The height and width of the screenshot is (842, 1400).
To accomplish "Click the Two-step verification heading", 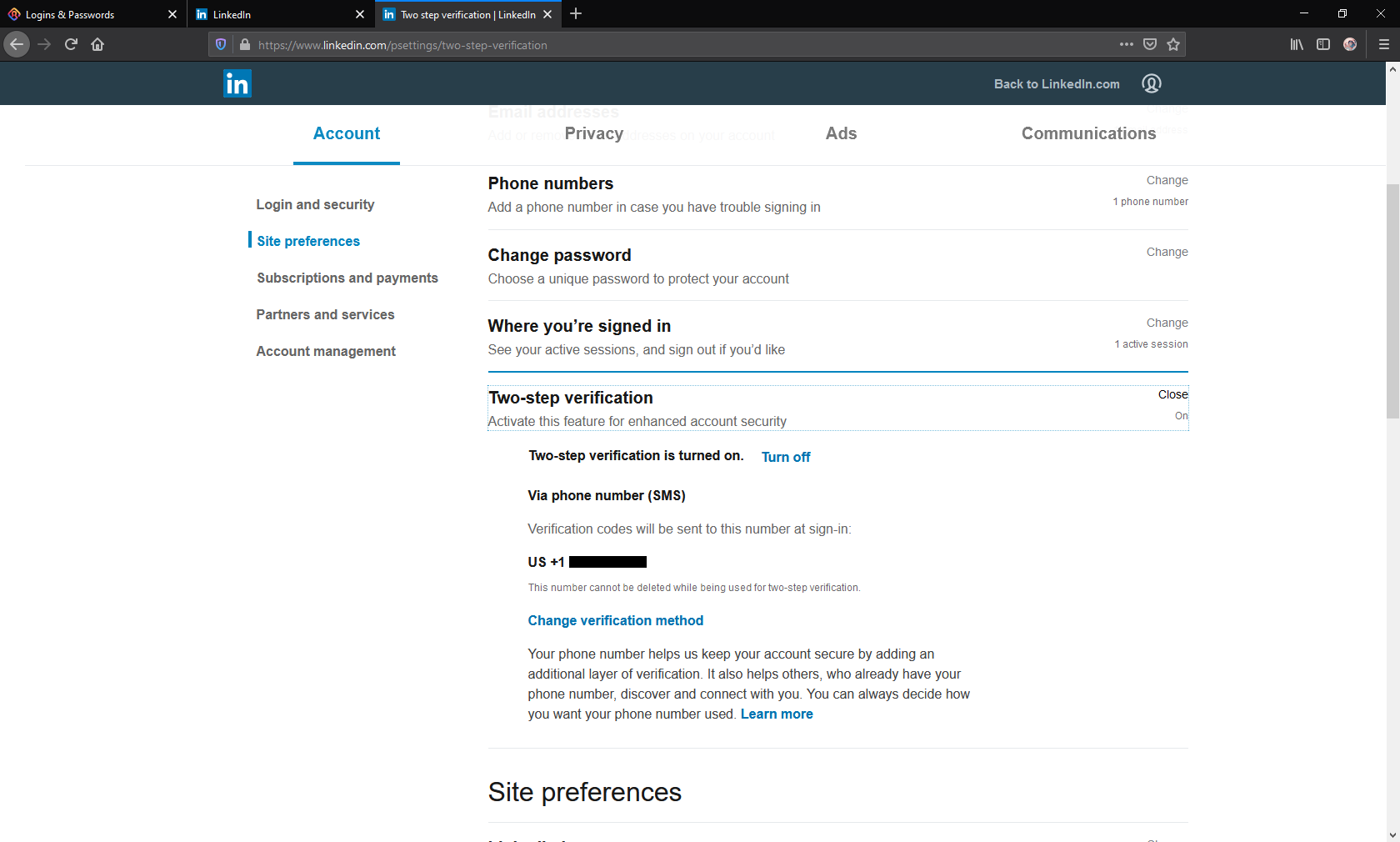I will (571, 398).
